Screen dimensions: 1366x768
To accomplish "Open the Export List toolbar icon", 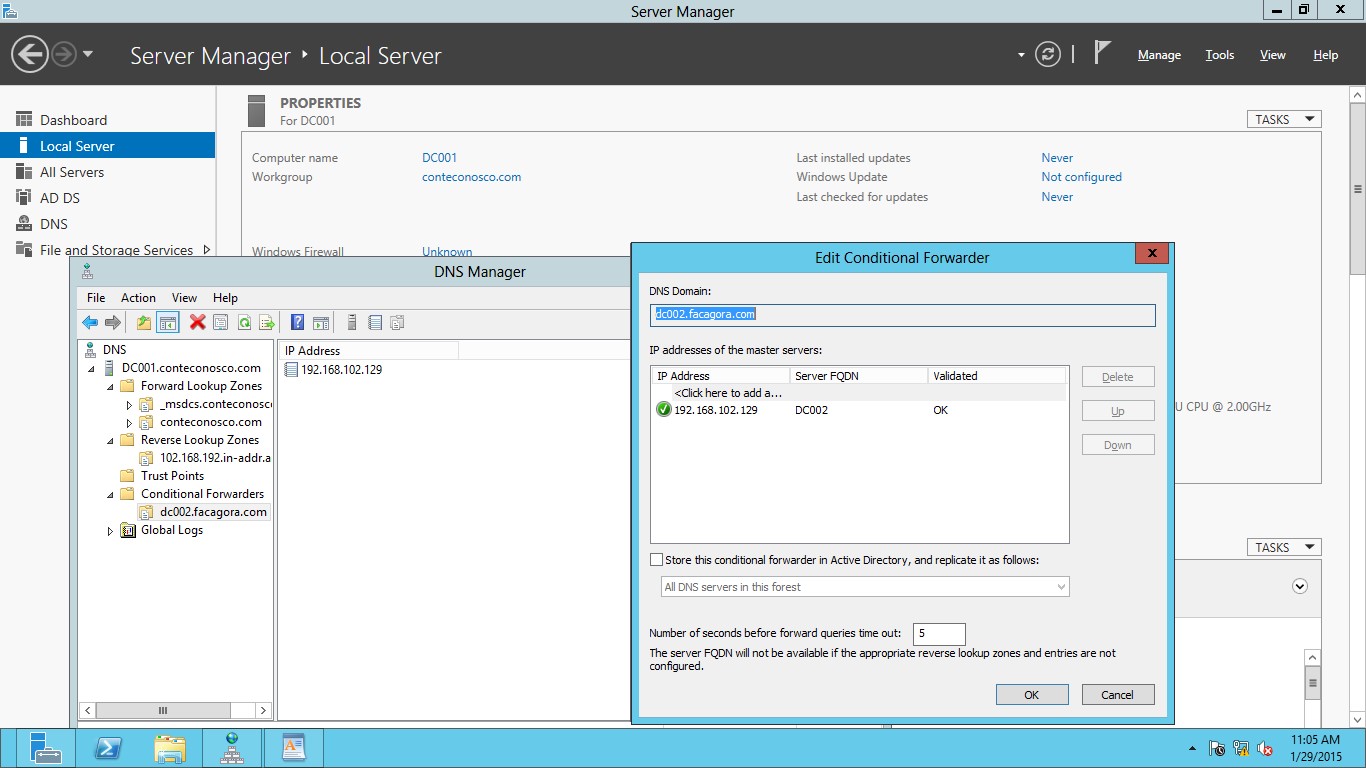I will click(x=267, y=322).
